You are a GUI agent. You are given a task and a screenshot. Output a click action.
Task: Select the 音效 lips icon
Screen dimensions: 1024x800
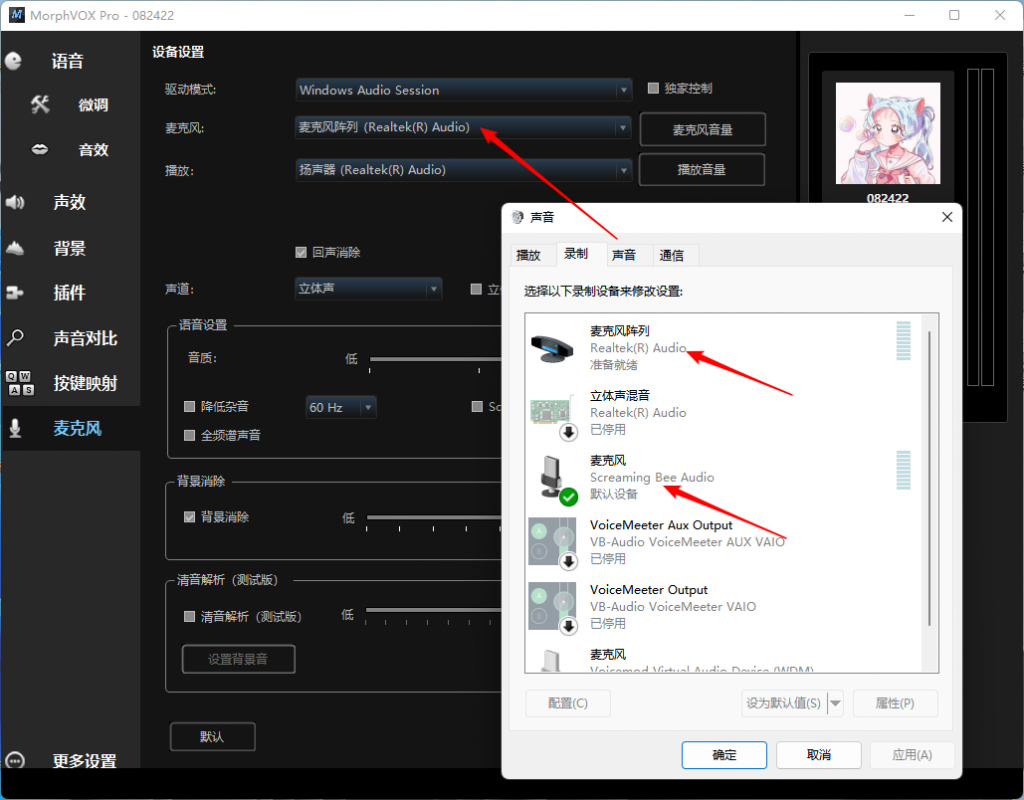click(x=40, y=150)
